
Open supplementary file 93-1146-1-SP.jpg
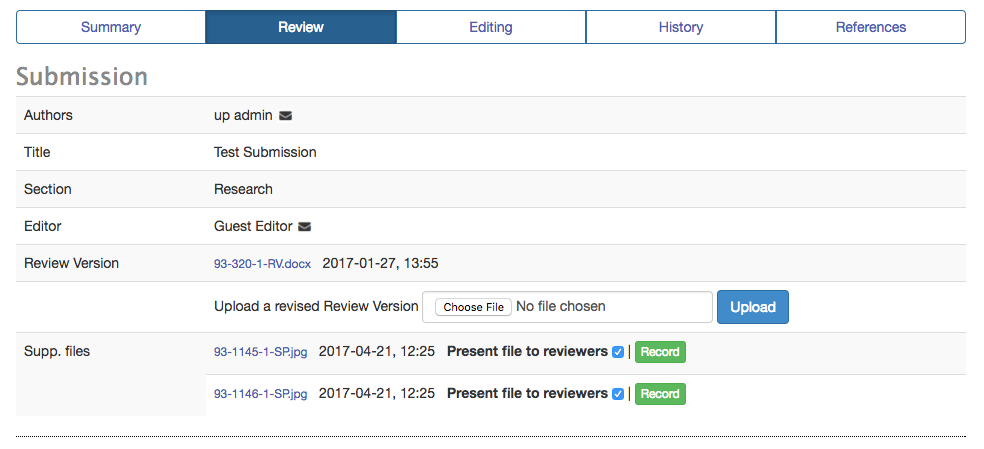[x=260, y=394]
